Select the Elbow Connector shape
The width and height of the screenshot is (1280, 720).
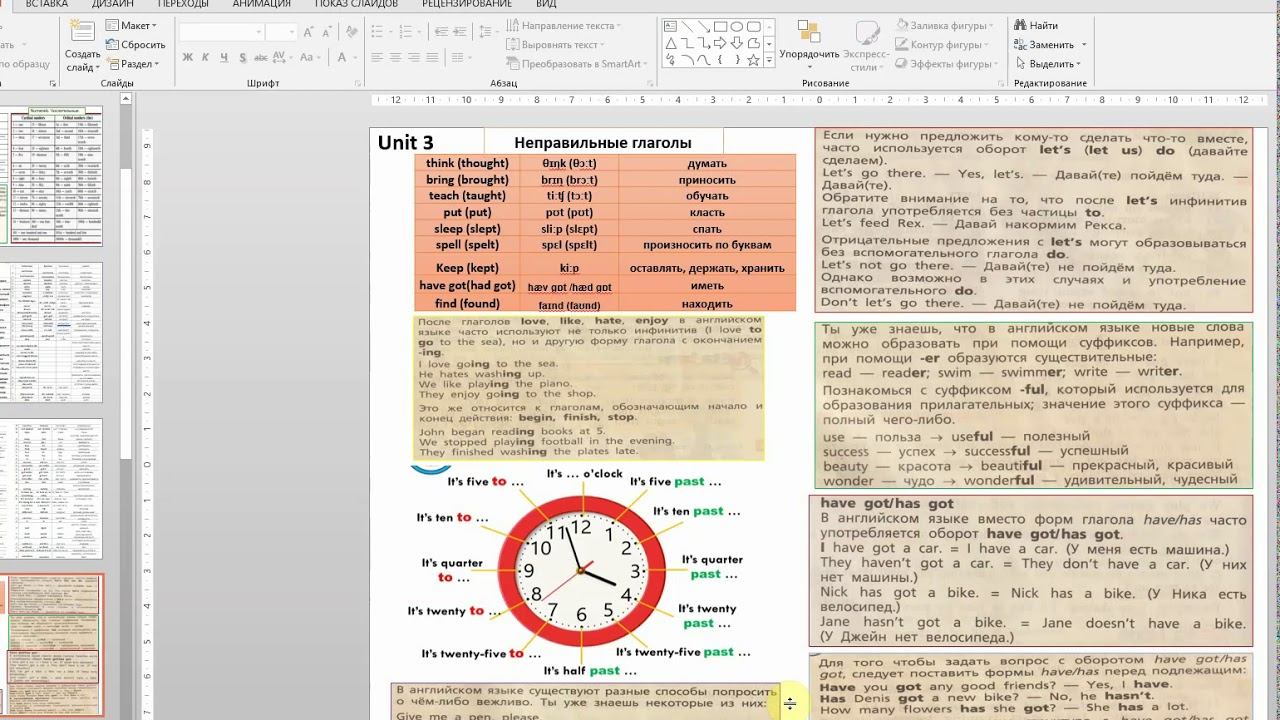tap(687, 43)
